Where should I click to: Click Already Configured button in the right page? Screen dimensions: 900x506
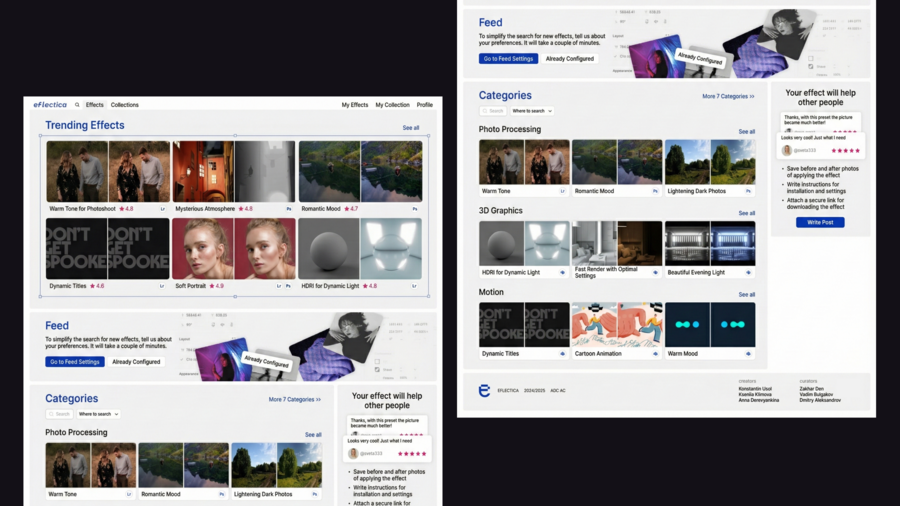(570, 59)
